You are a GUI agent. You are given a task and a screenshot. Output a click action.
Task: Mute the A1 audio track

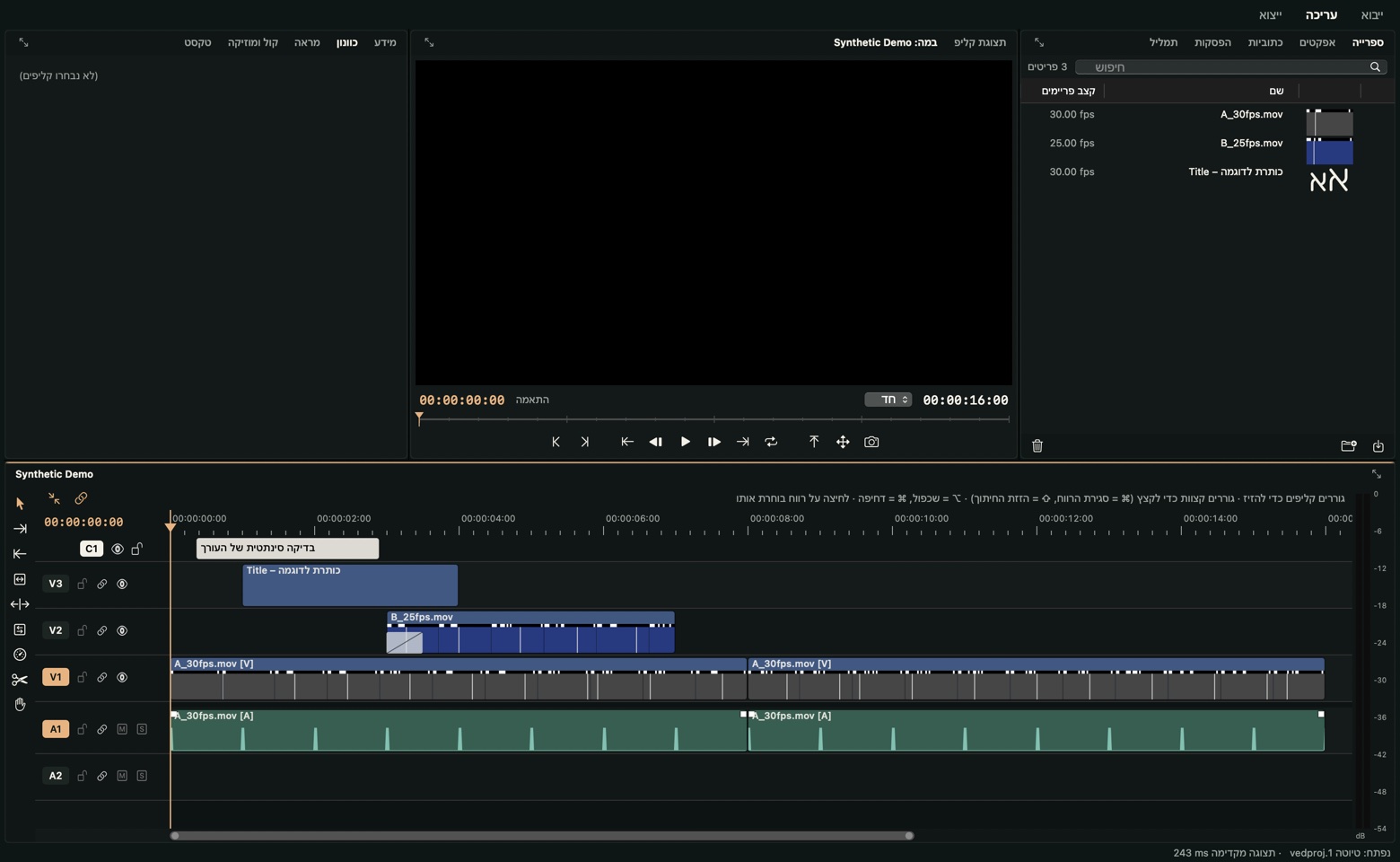coord(122,729)
